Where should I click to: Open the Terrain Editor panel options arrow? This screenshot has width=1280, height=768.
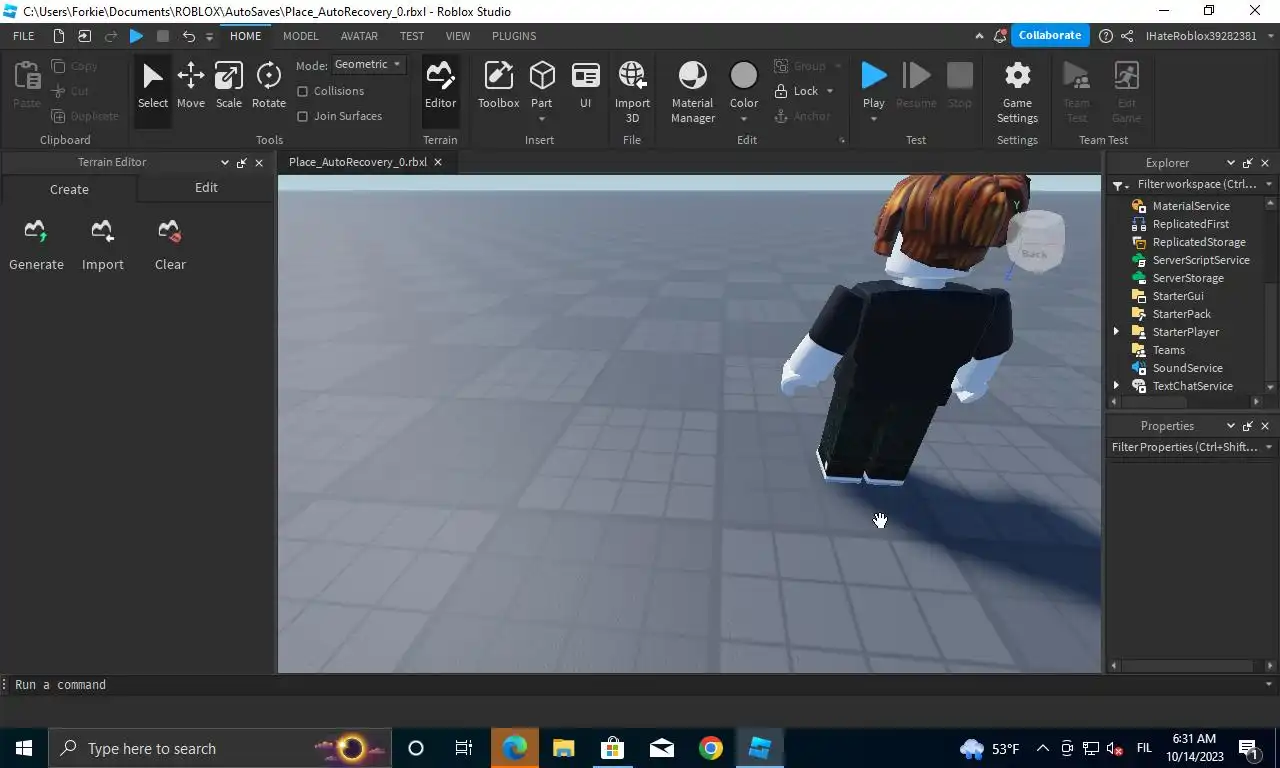224,163
